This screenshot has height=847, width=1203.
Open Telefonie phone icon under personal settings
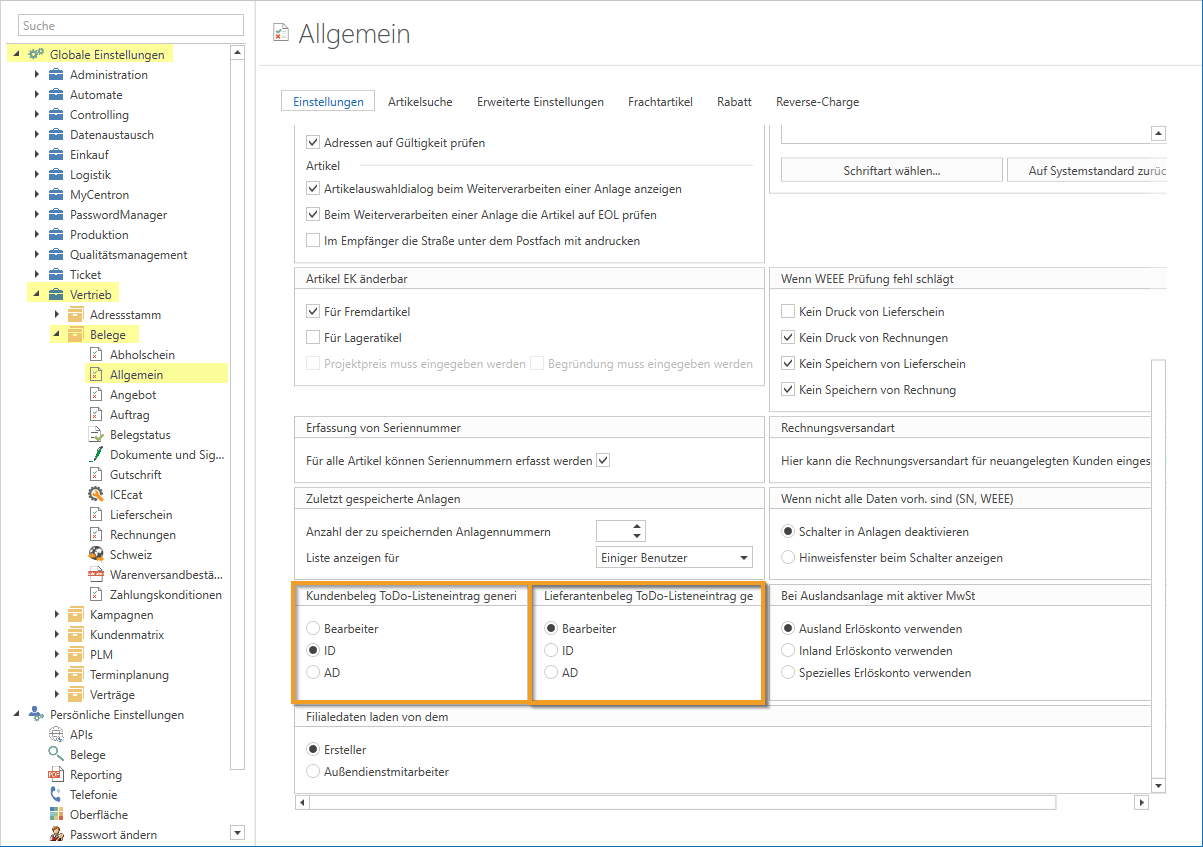56,794
